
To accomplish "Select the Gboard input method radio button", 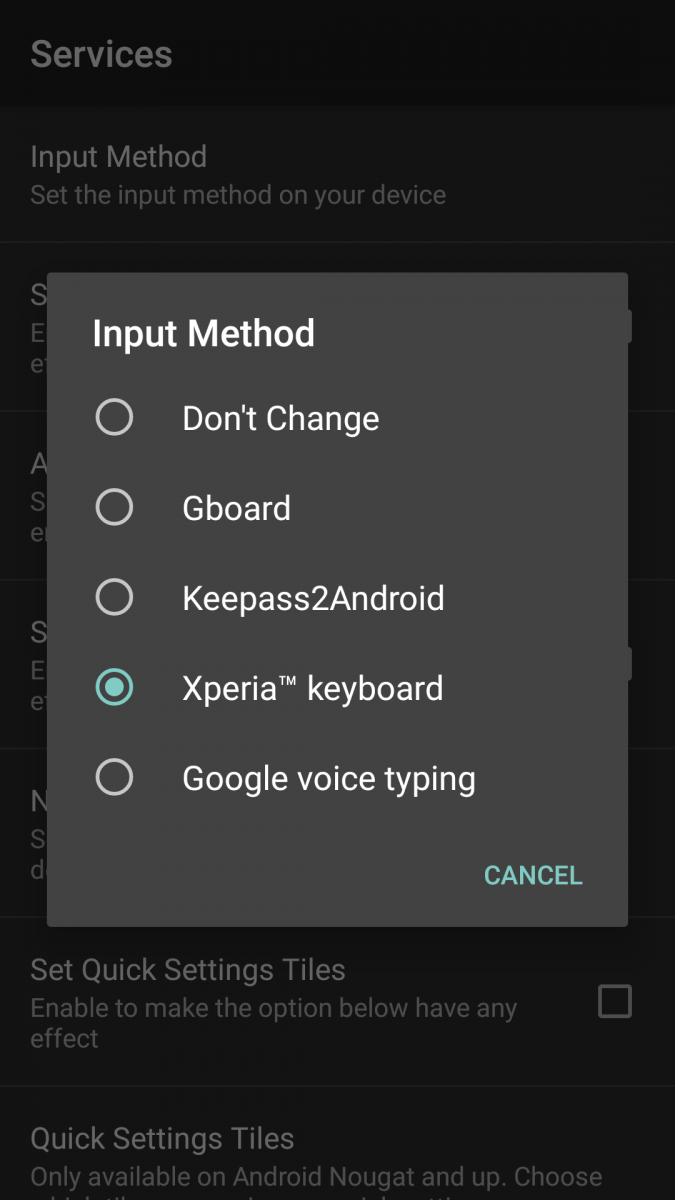I will coord(114,507).
